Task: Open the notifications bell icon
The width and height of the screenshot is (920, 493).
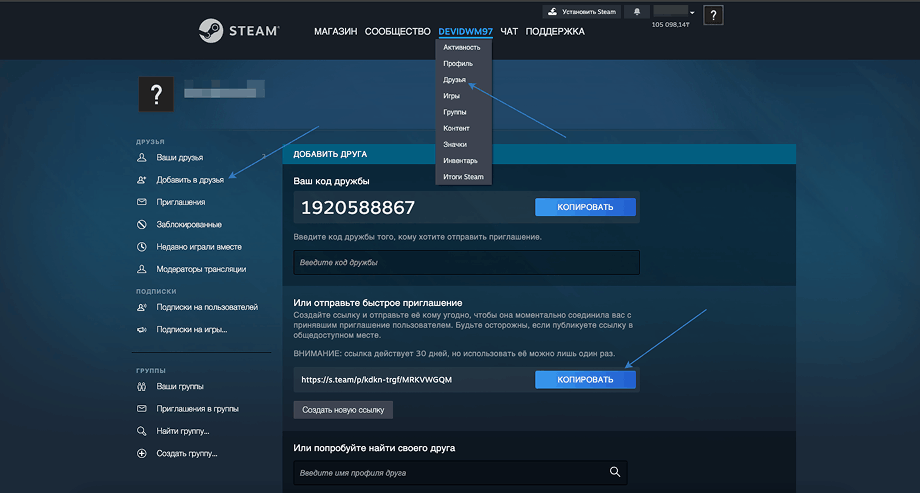Action: click(x=637, y=12)
